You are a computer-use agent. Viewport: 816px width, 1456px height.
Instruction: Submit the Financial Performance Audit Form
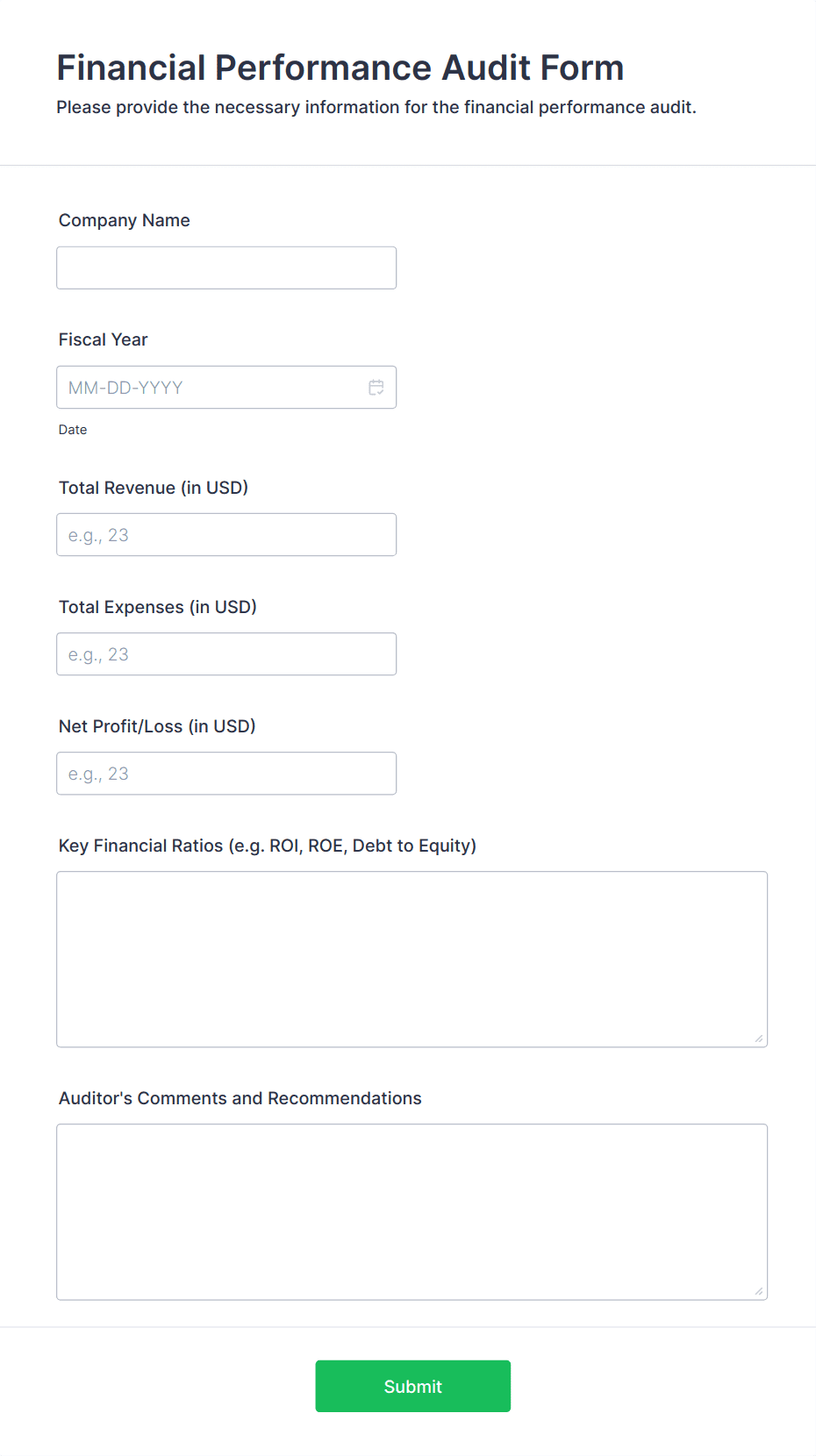(412, 1386)
